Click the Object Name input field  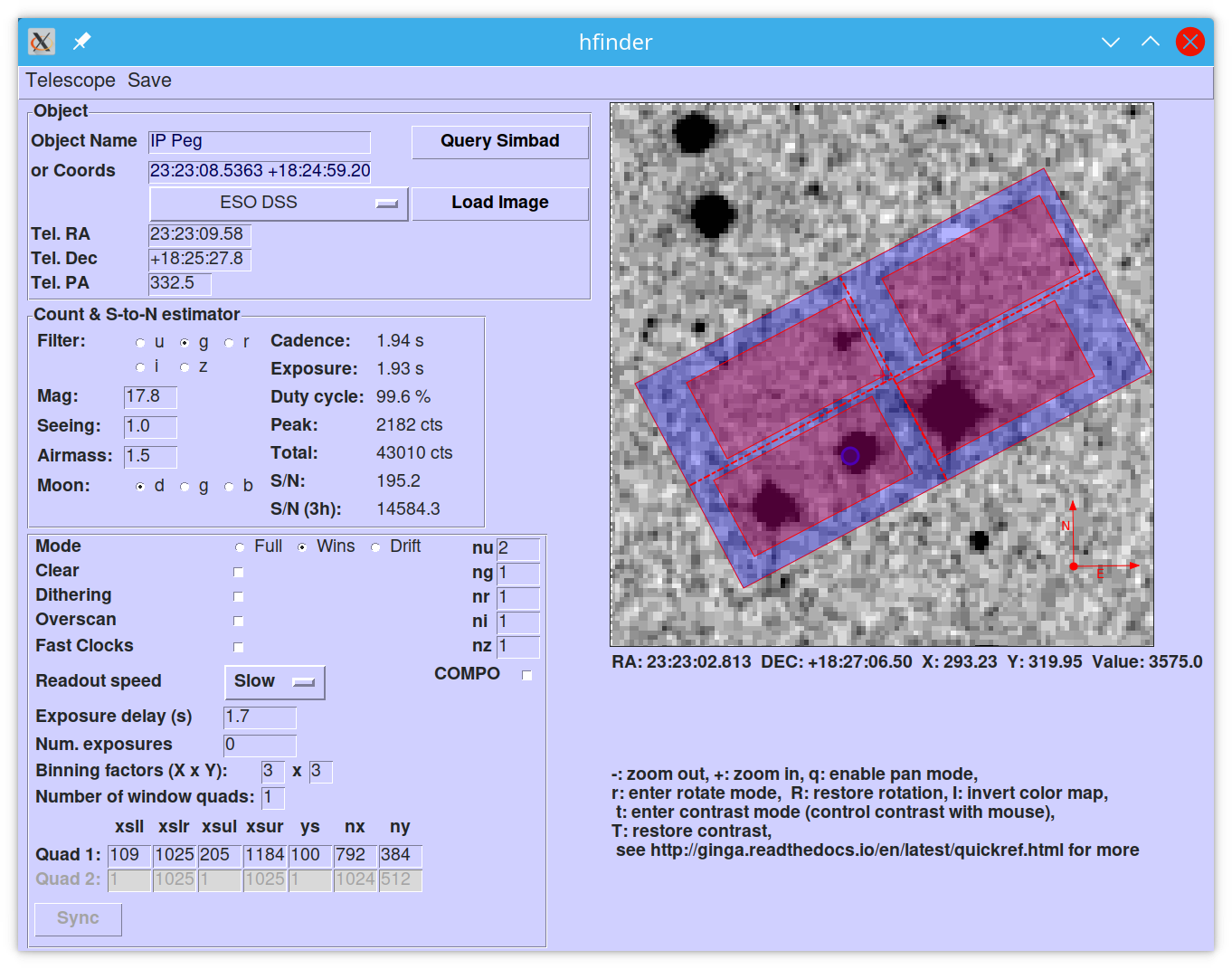tap(260, 142)
